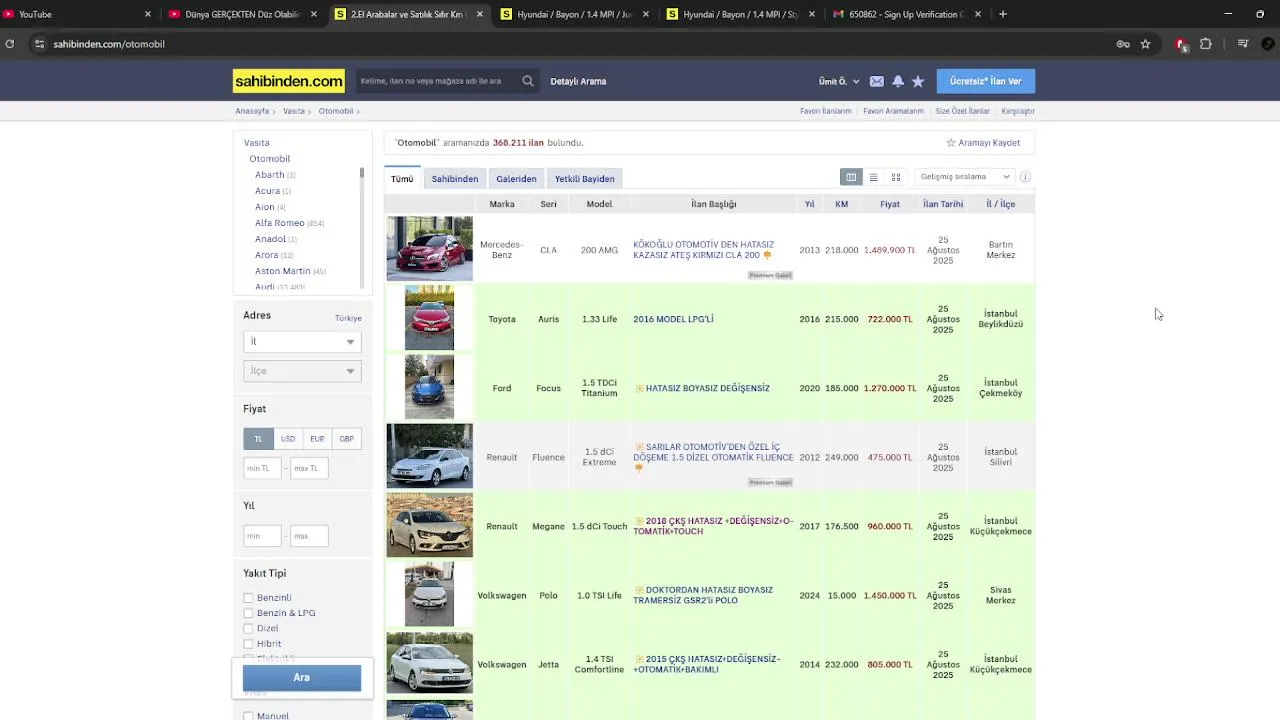
Task: Select the Yetkili Bayiden tab
Action: click(585, 179)
